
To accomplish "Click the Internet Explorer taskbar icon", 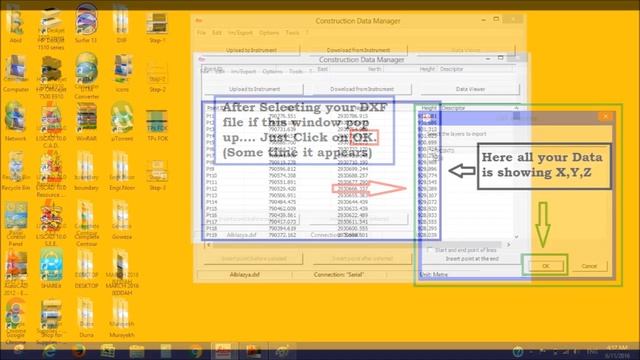I will pos(49,351).
